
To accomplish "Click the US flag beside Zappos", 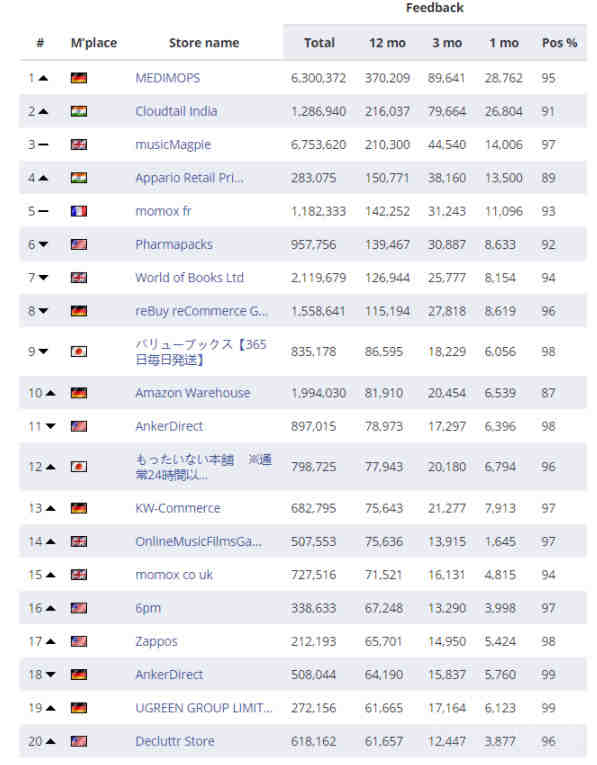I will 79,641.
